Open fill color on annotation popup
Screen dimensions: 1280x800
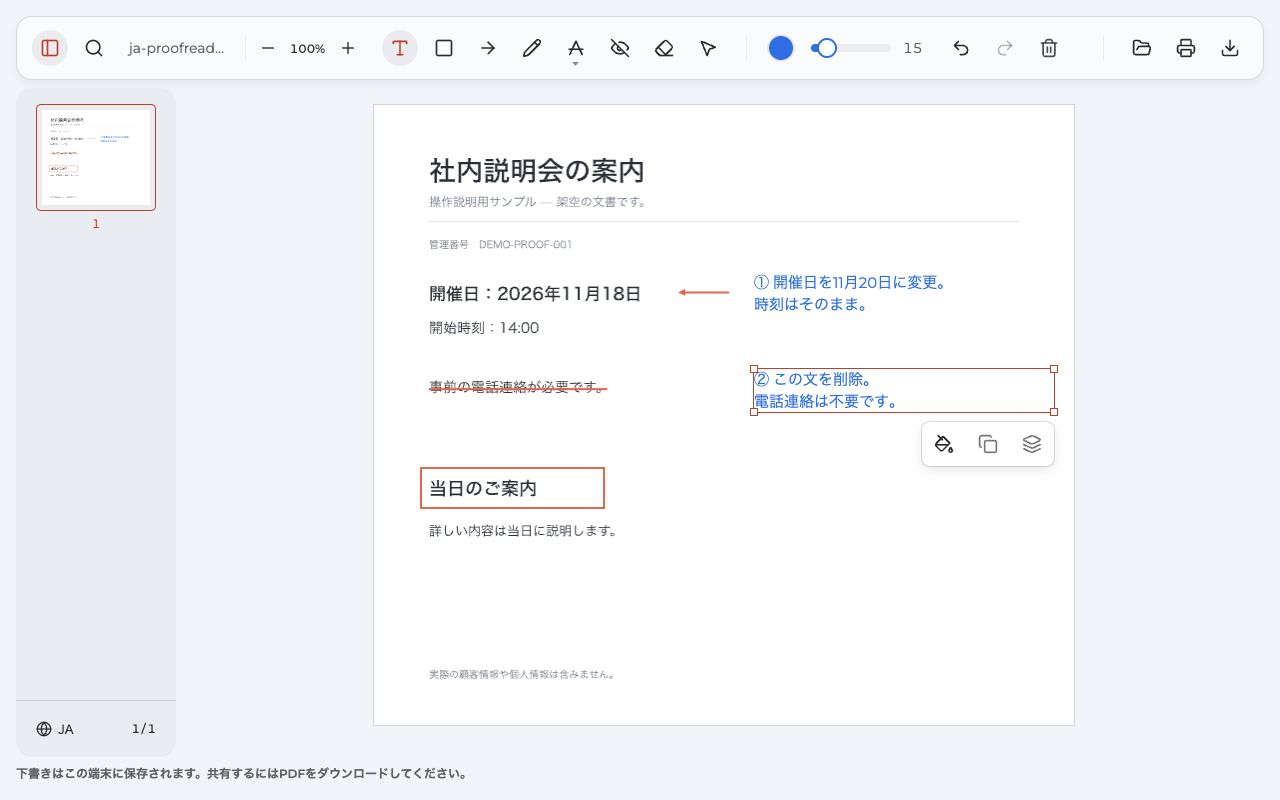944,444
